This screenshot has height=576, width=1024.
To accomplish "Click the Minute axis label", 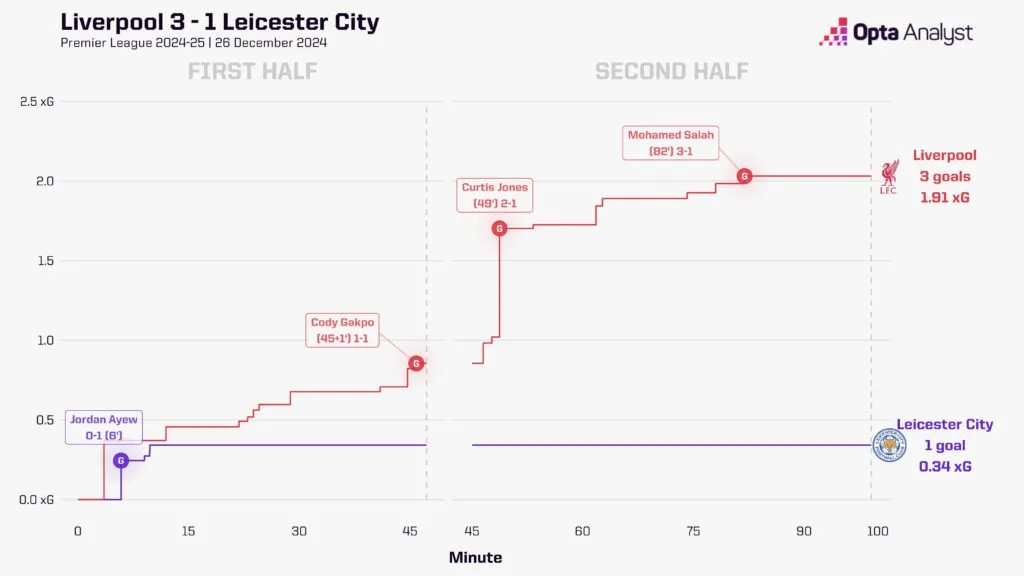I will (x=475, y=557).
